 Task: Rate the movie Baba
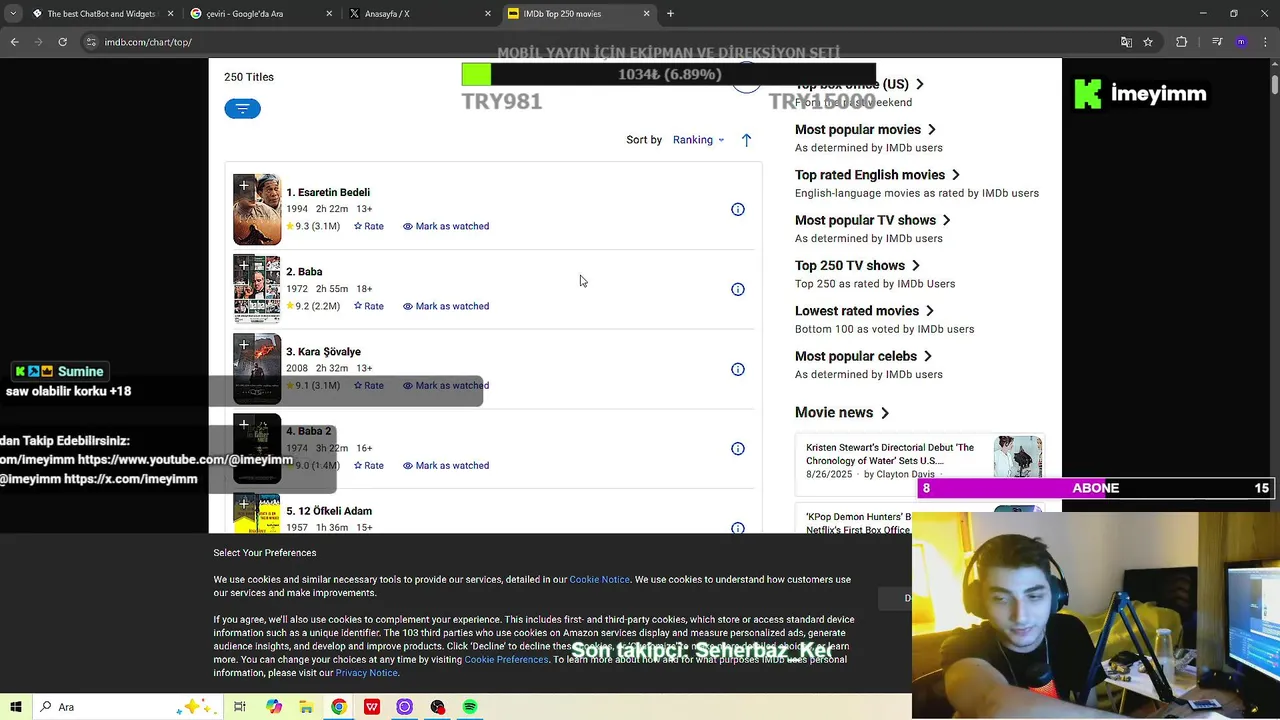pos(369,306)
